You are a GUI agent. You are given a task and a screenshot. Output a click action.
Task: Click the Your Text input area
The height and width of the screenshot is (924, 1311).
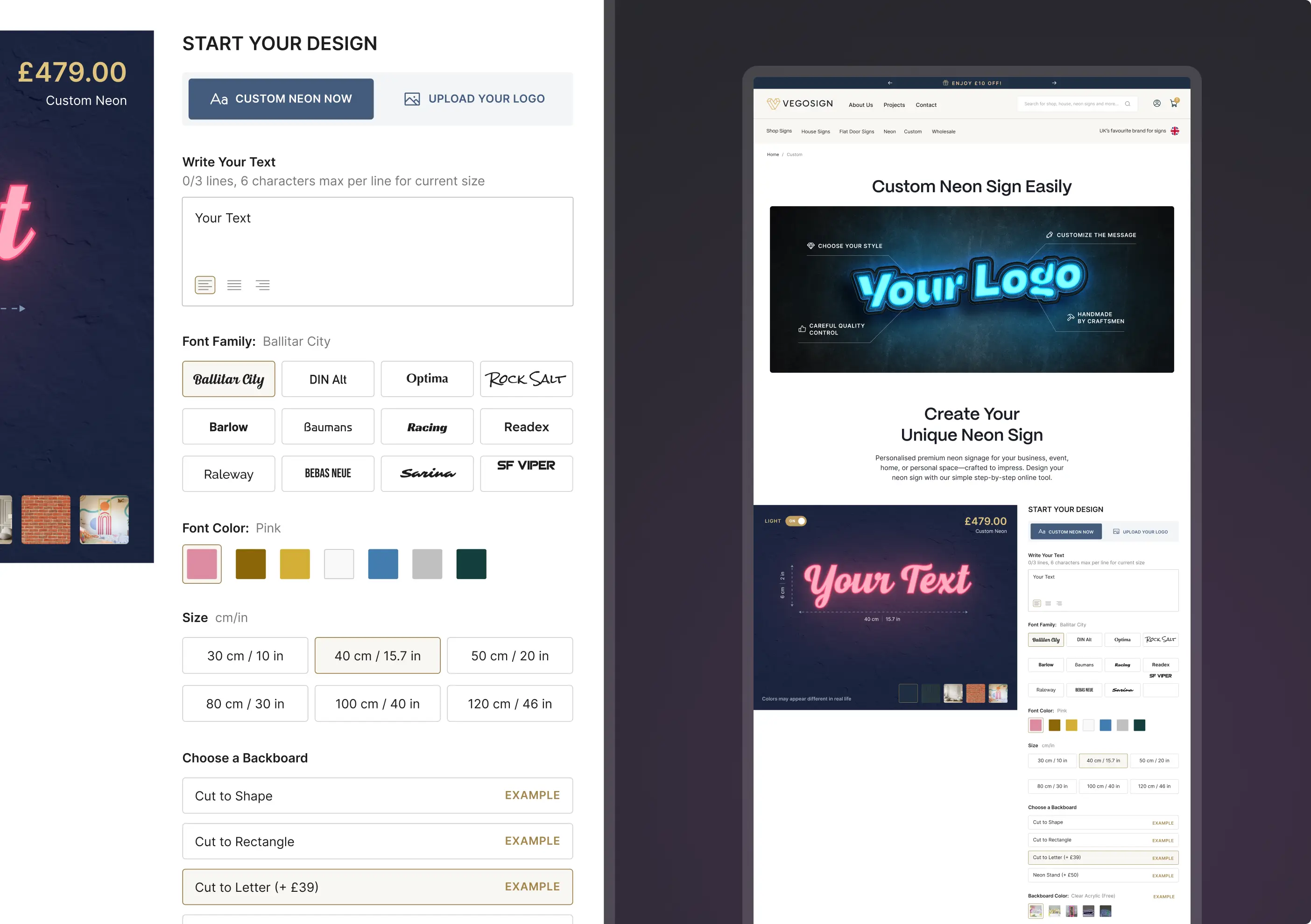tap(377, 240)
